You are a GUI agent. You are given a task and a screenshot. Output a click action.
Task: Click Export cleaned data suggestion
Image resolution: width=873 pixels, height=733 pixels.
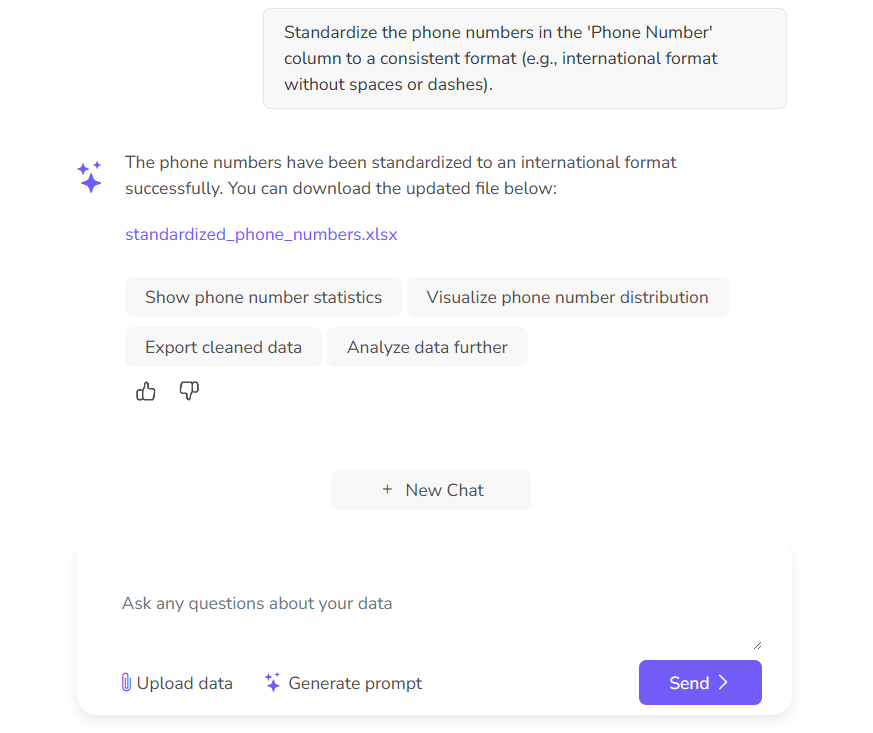(222, 347)
